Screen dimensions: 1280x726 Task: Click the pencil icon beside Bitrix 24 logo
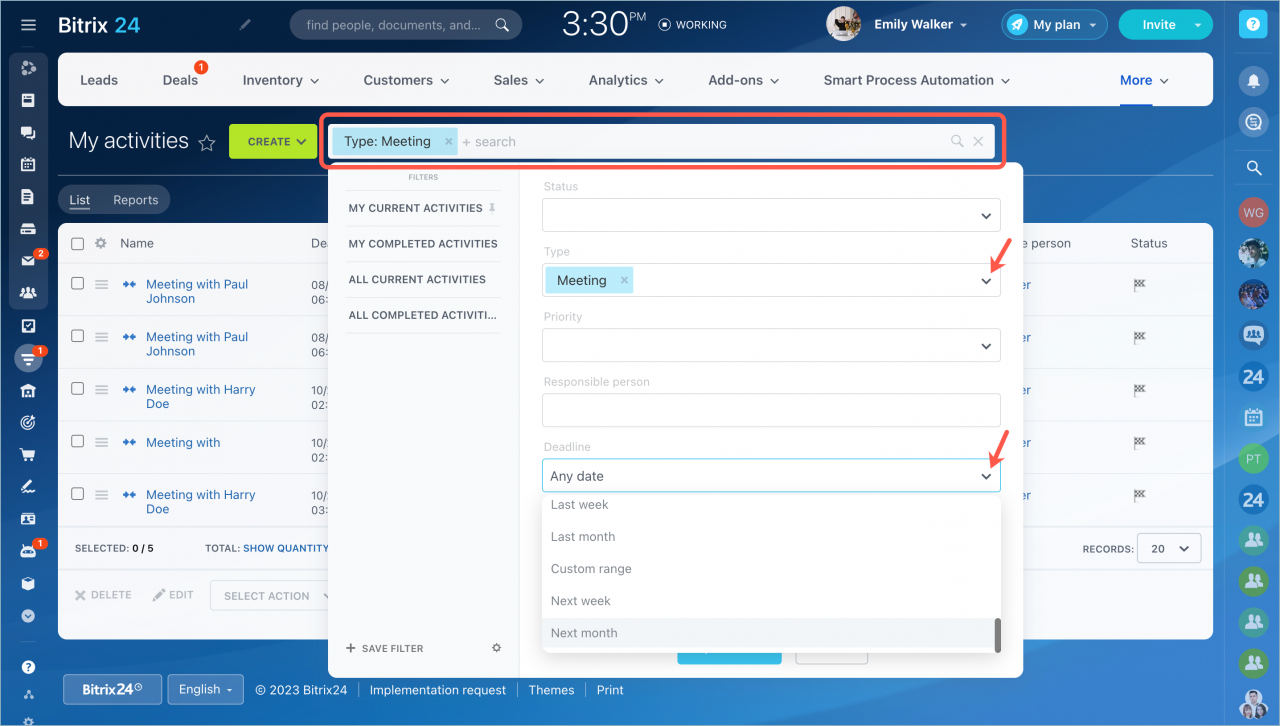[x=246, y=25]
